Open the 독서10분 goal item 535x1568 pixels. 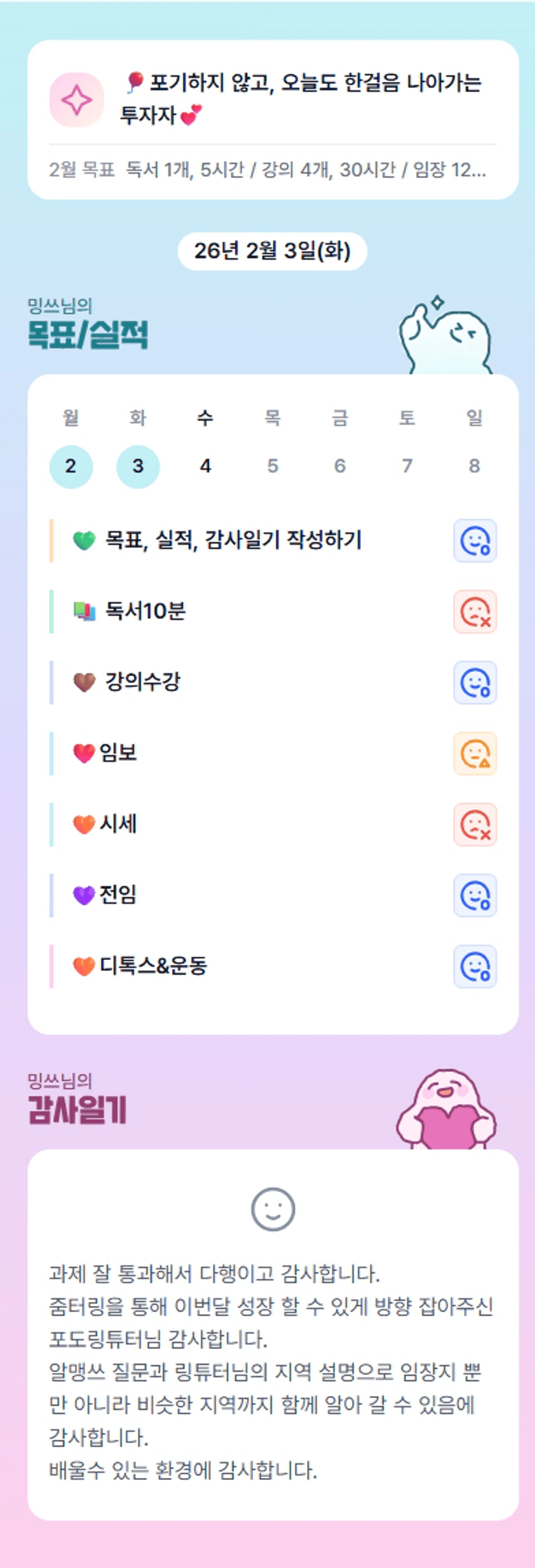pos(146,611)
